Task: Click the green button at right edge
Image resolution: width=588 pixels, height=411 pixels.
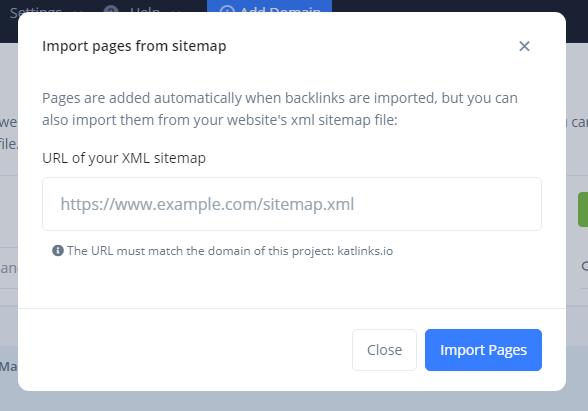Action: click(x=583, y=209)
